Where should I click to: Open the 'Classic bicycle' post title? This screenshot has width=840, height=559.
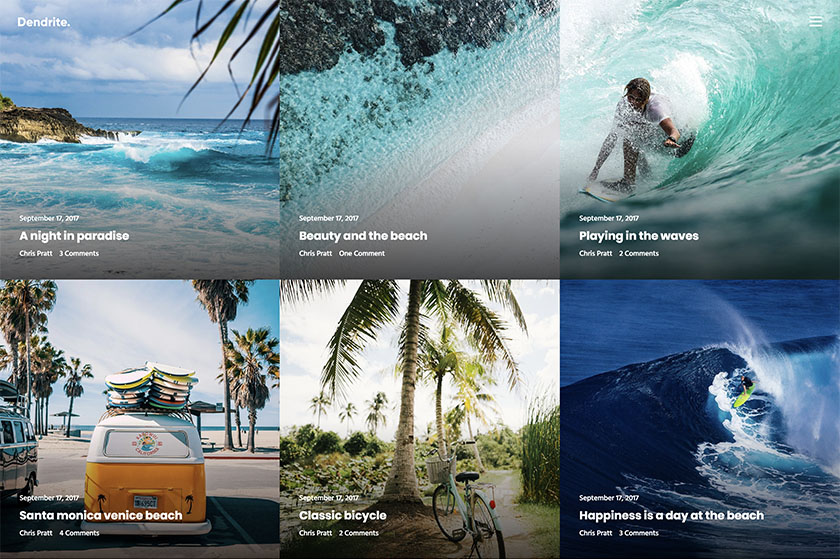[342, 516]
